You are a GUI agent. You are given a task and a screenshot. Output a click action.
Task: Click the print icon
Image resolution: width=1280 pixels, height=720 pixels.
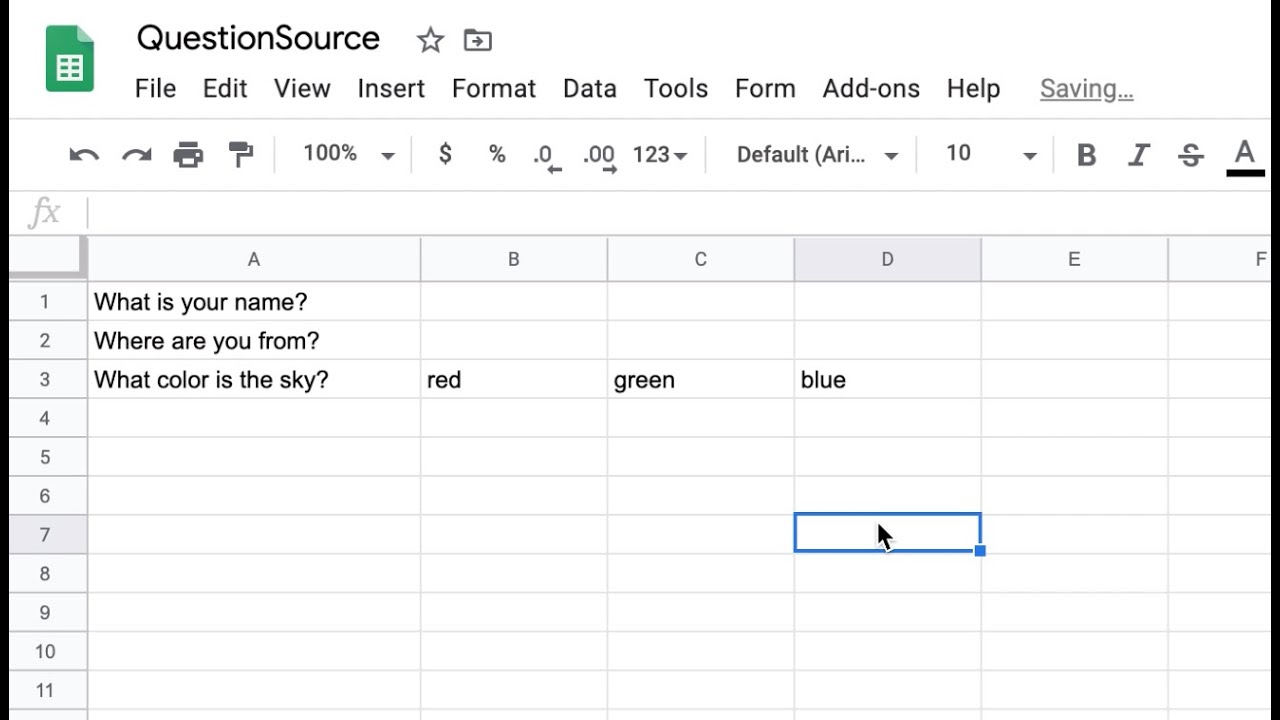point(188,155)
